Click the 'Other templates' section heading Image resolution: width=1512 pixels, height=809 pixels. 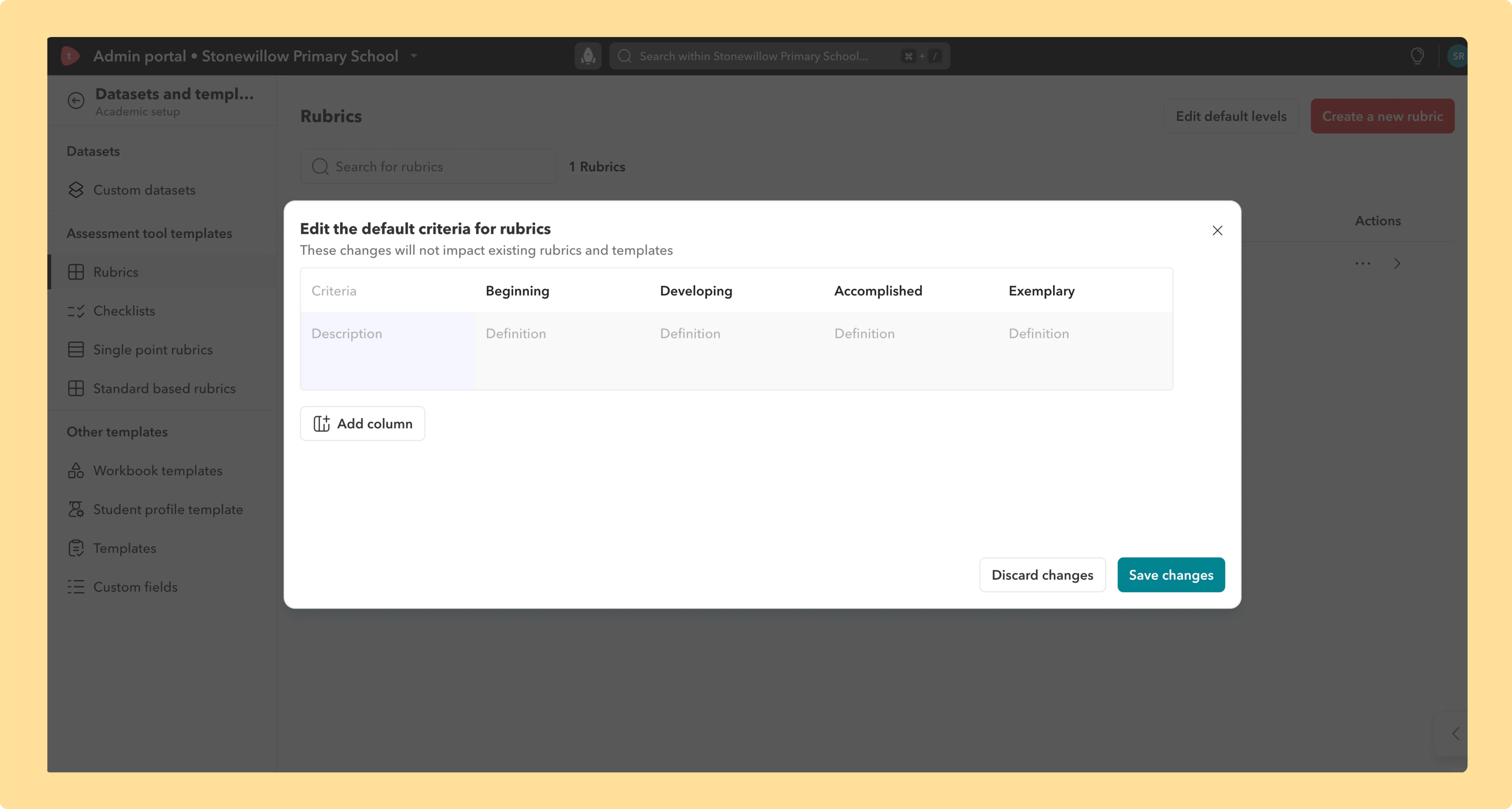click(x=117, y=432)
